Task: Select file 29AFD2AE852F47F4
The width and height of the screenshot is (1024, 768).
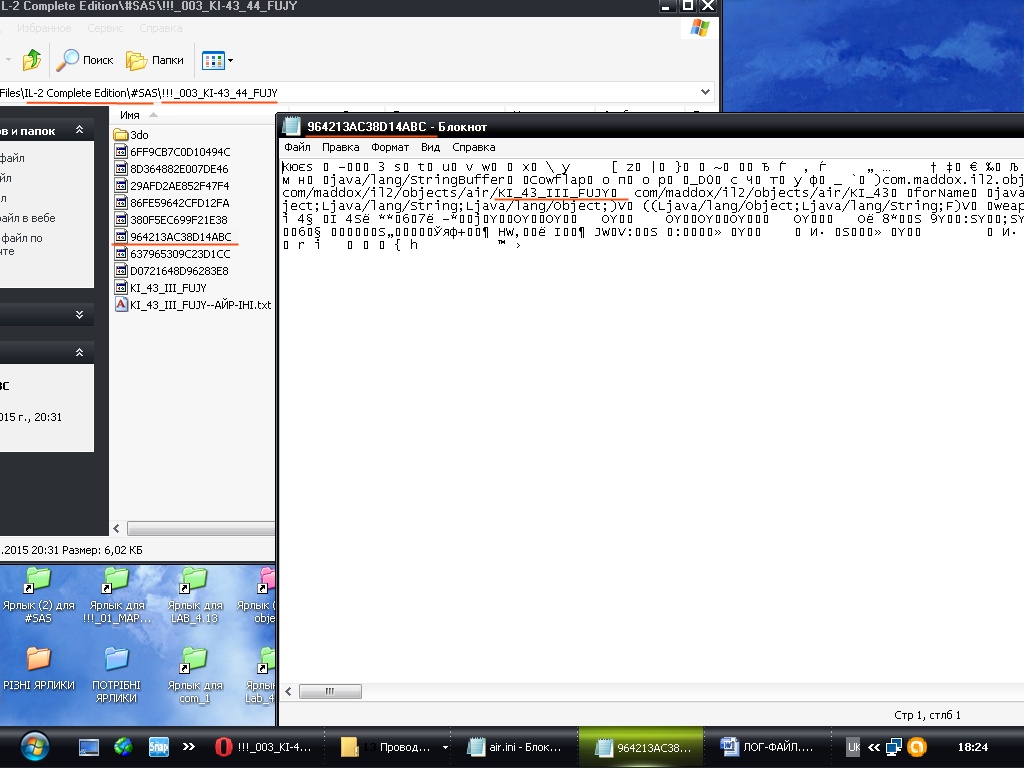Action: point(172,186)
